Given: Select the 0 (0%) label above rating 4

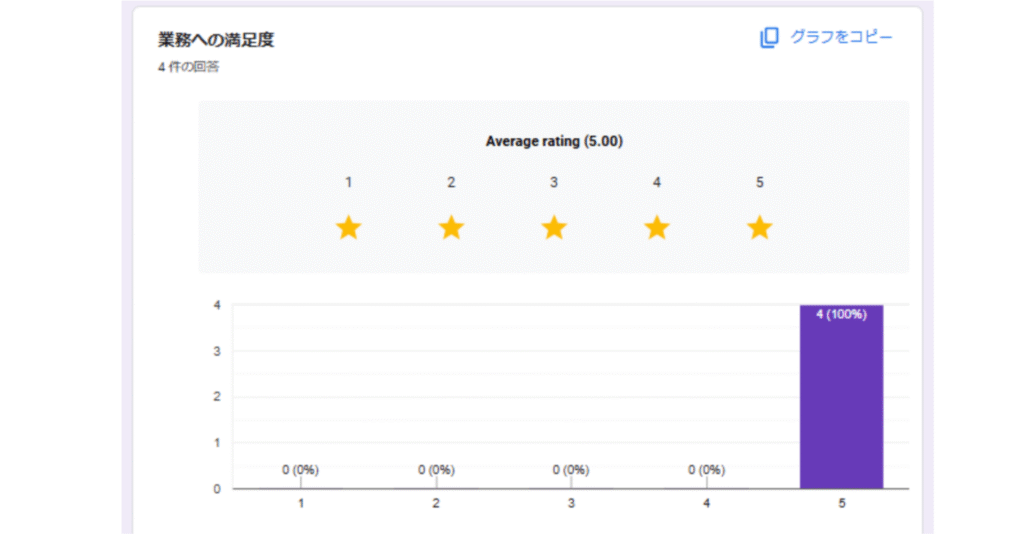Looking at the screenshot, I should 706,470.
